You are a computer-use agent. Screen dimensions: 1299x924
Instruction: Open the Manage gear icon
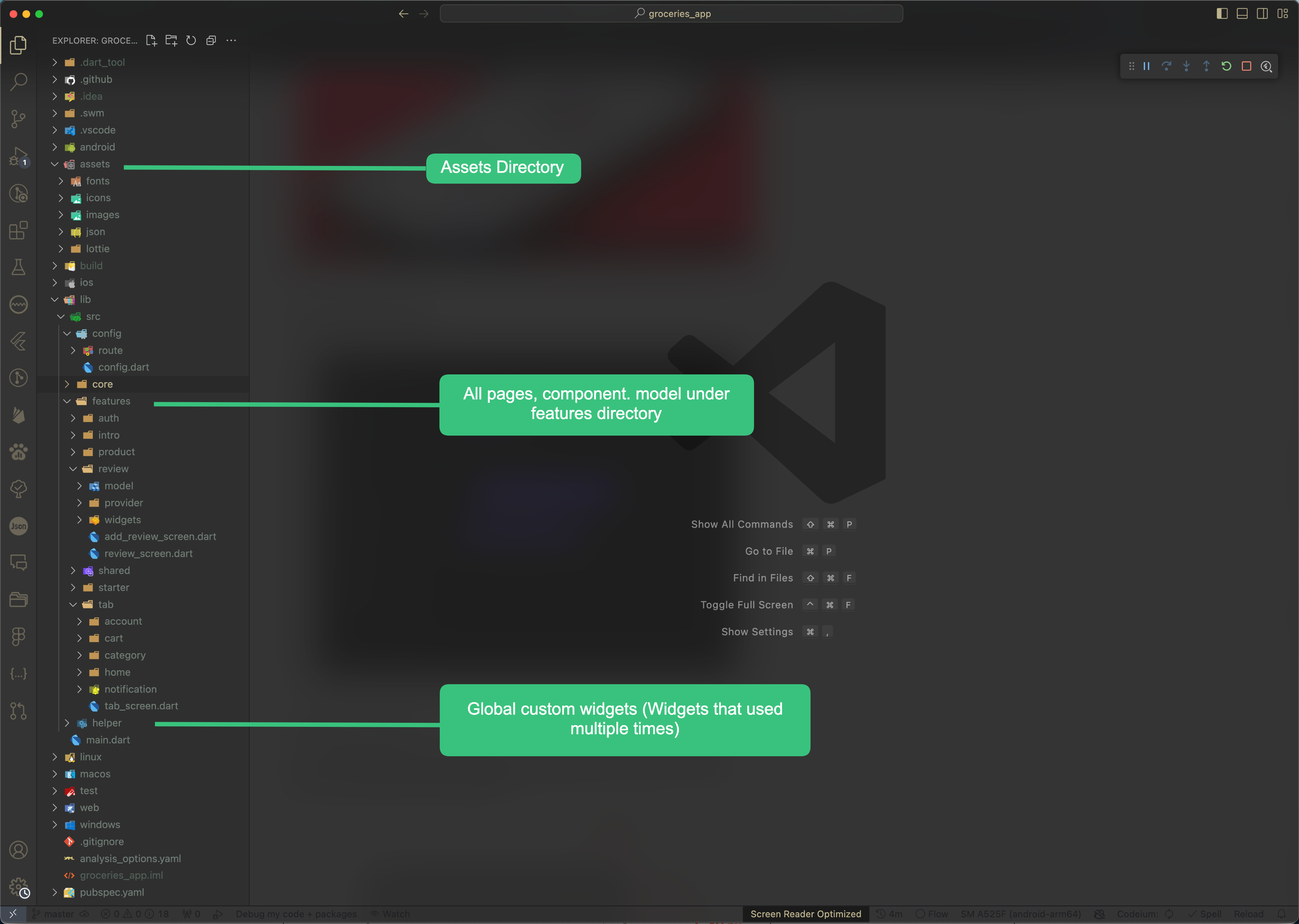(18, 887)
